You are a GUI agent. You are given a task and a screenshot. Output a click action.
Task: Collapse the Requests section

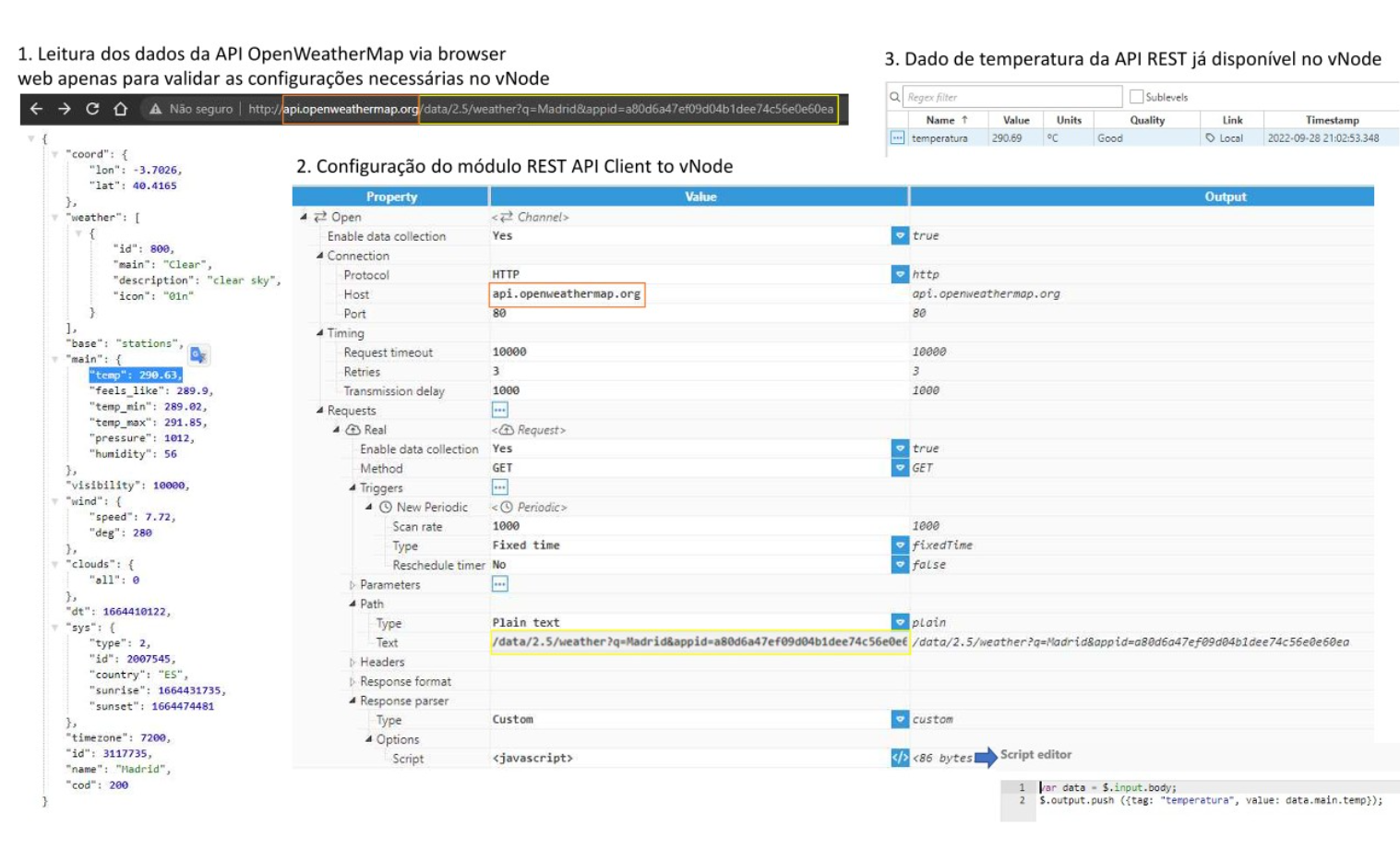[320, 411]
